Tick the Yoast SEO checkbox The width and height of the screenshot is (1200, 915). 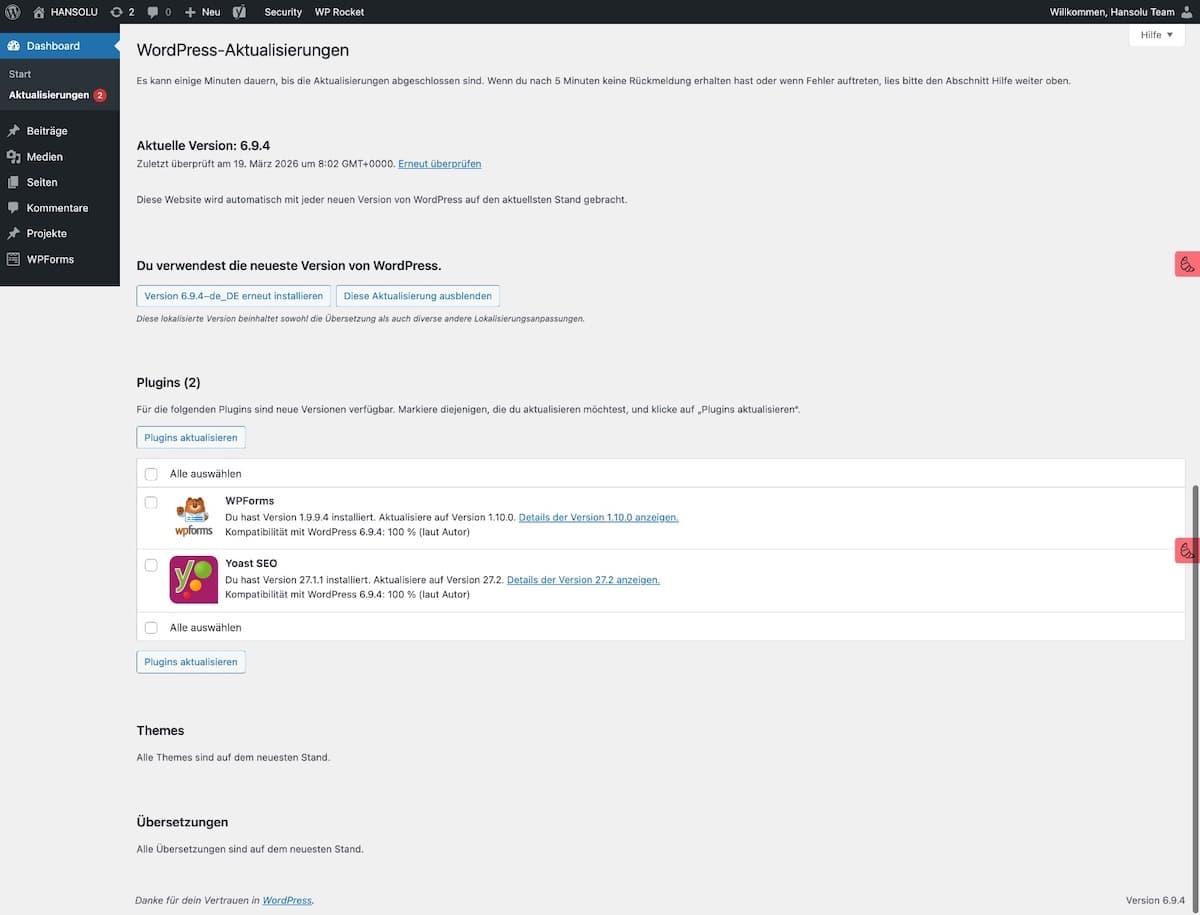tap(151, 565)
